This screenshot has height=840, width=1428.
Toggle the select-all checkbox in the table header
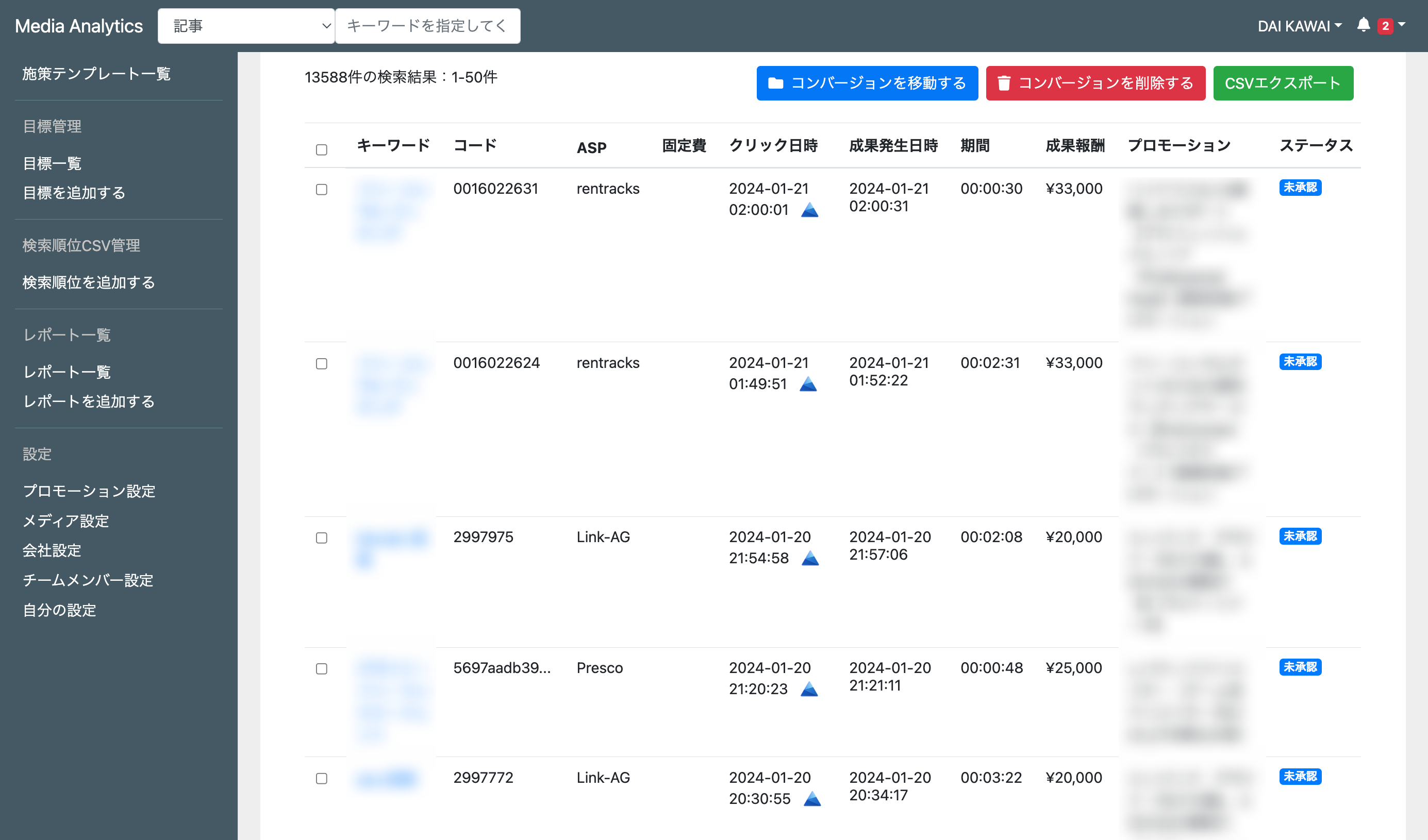pos(321,149)
